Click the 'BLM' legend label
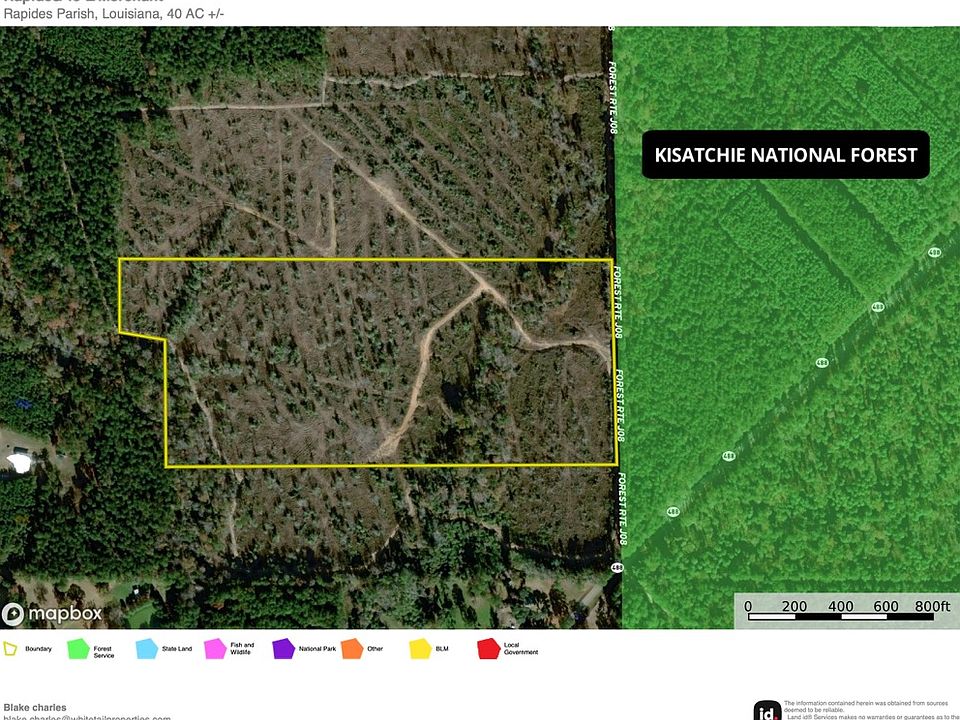This screenshot has height=720, width=960. point(441,649)
